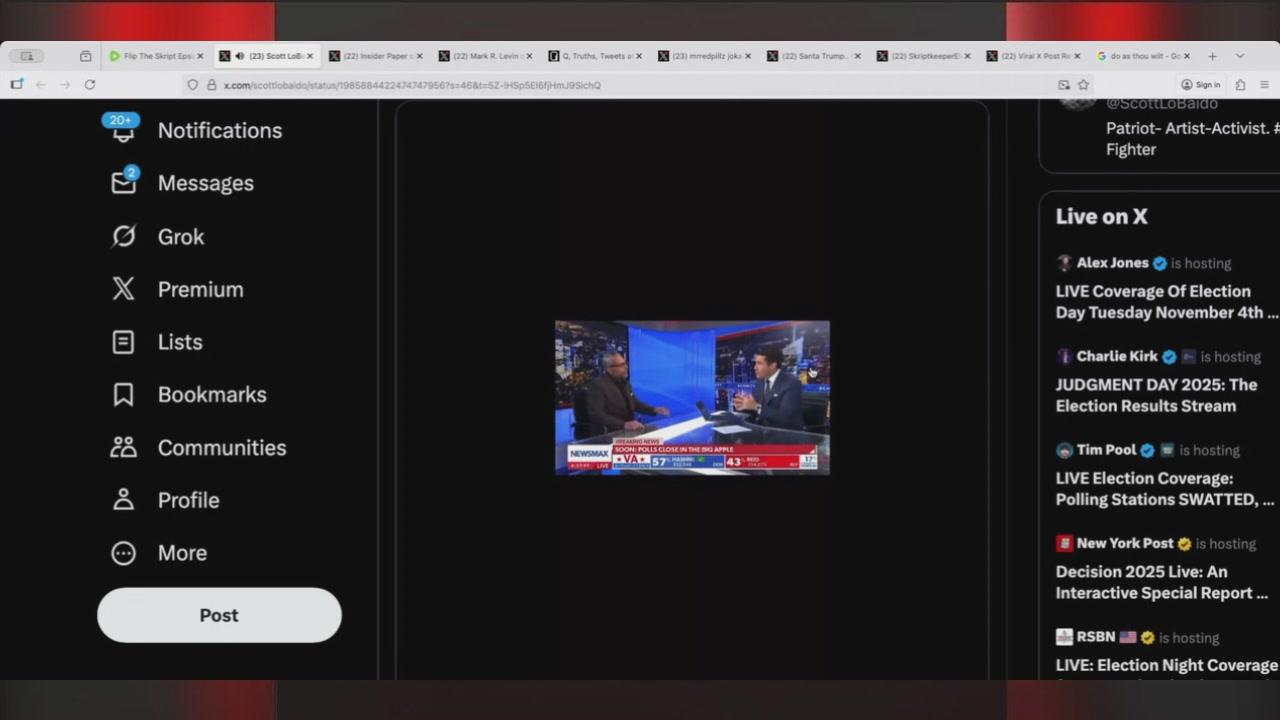Expand the More sidebar menu
Image resolution: width=1280 pixels, height=720 pixels.
[122, 553]
